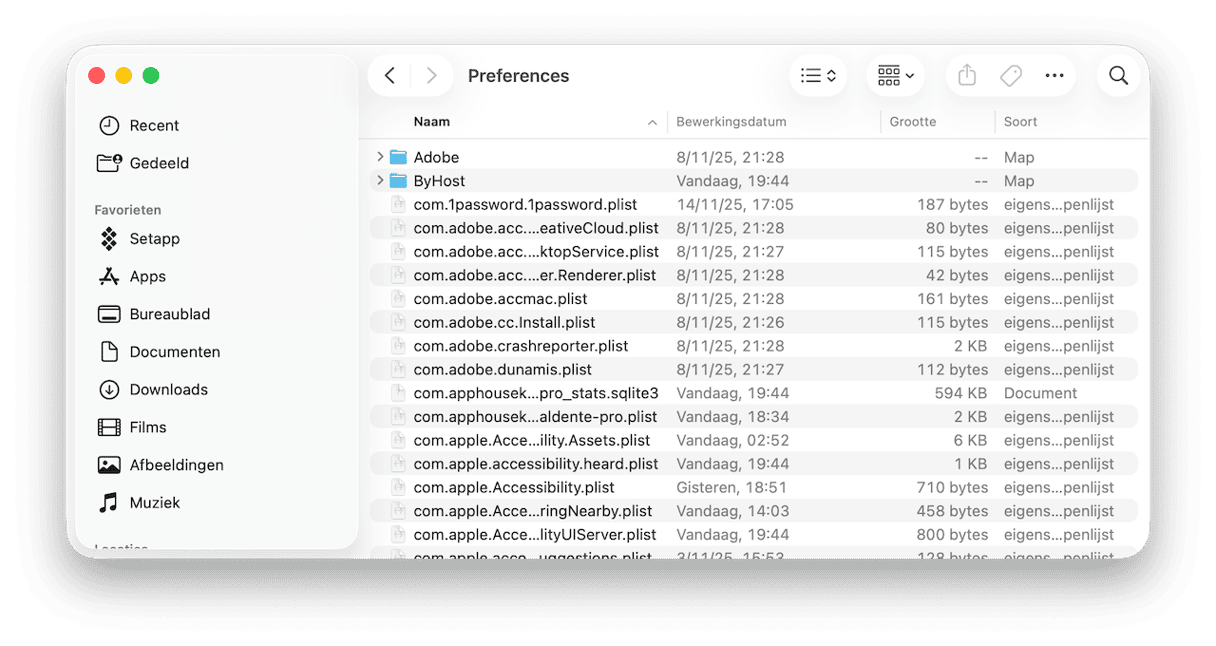The image size is (1216, 646).
Task: Expand the Adobe folder disclosure arrow
Action: click(x=380, y=157)
